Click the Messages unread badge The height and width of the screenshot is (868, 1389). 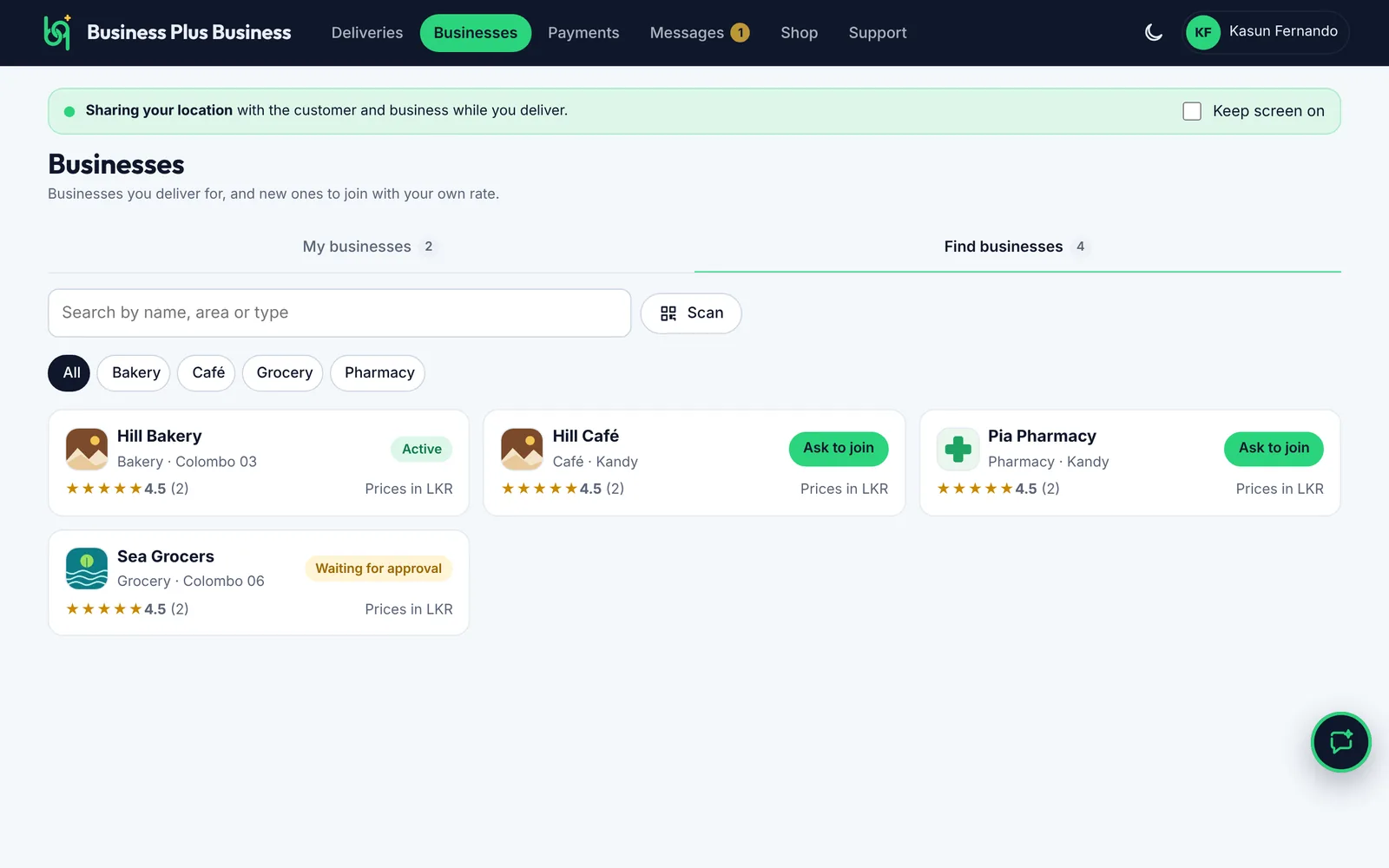[x=740, y=33]
